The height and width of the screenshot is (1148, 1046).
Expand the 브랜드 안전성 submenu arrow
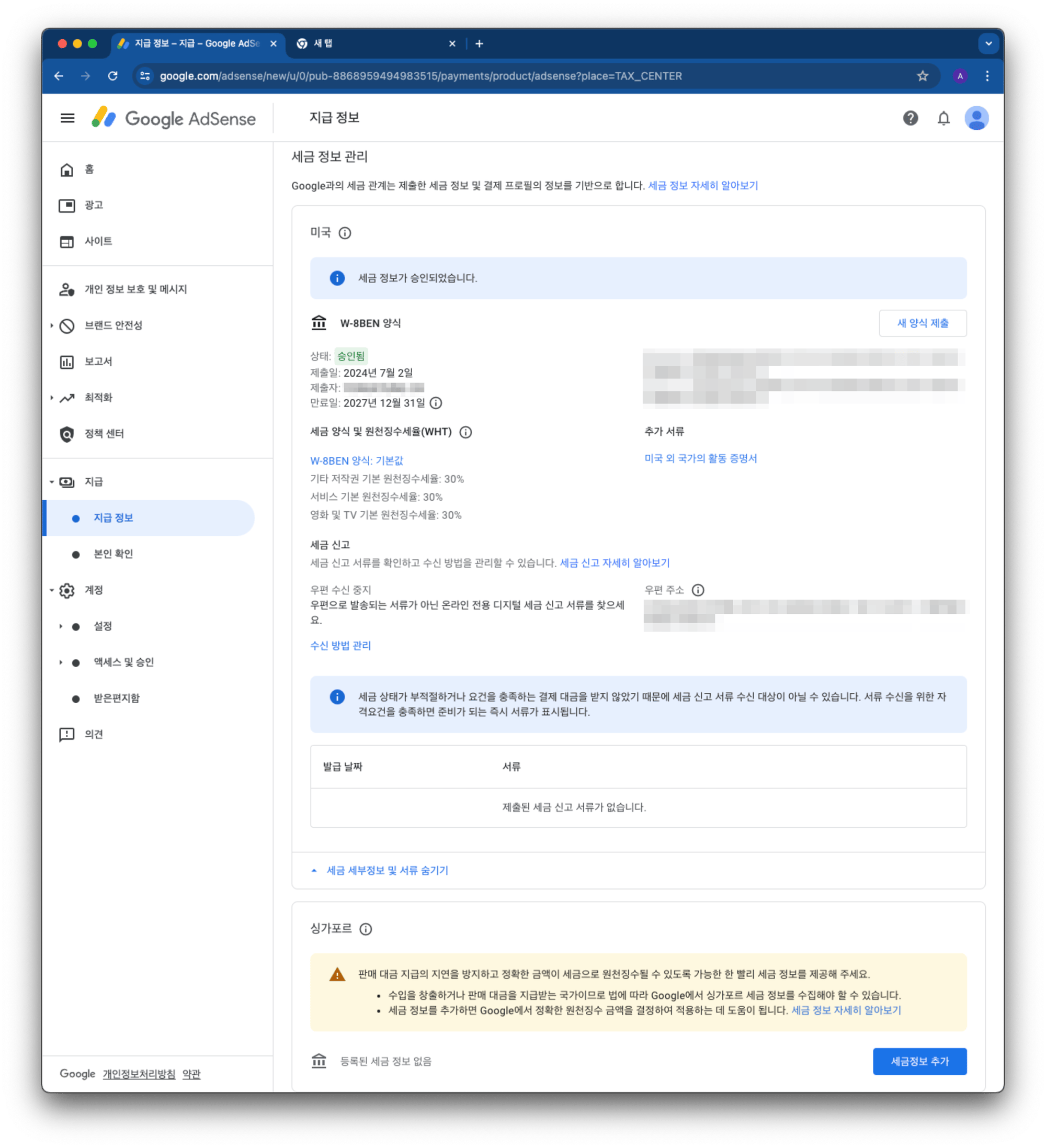pos(52,325)
